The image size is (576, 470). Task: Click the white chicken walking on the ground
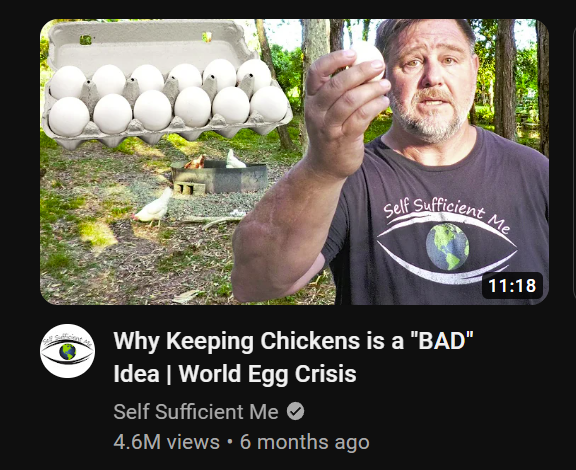(153, 208)
